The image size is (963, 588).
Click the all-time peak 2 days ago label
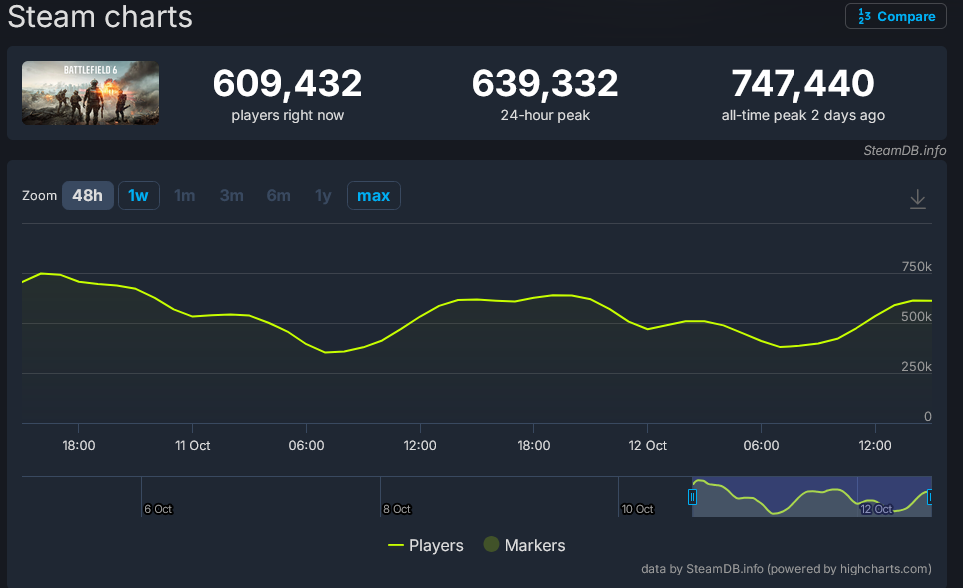point(803,116)
